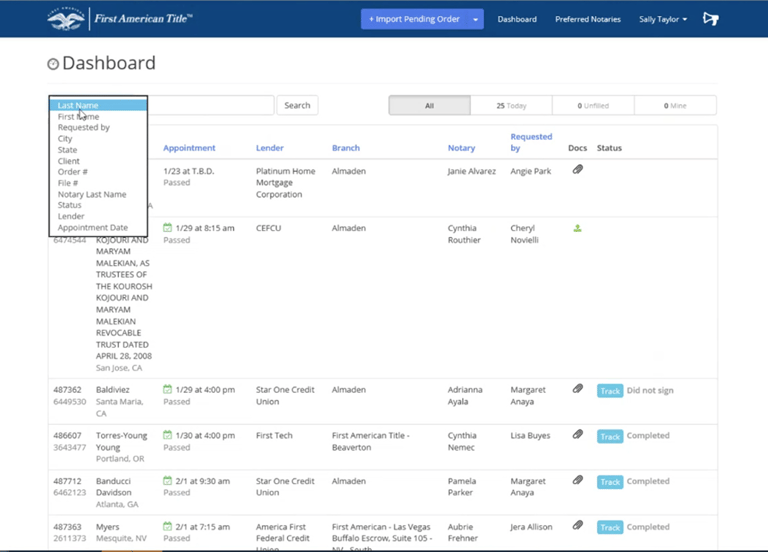Click calendar icon next to 1/30 at 4:00 pm

click(x=168, y=435)
